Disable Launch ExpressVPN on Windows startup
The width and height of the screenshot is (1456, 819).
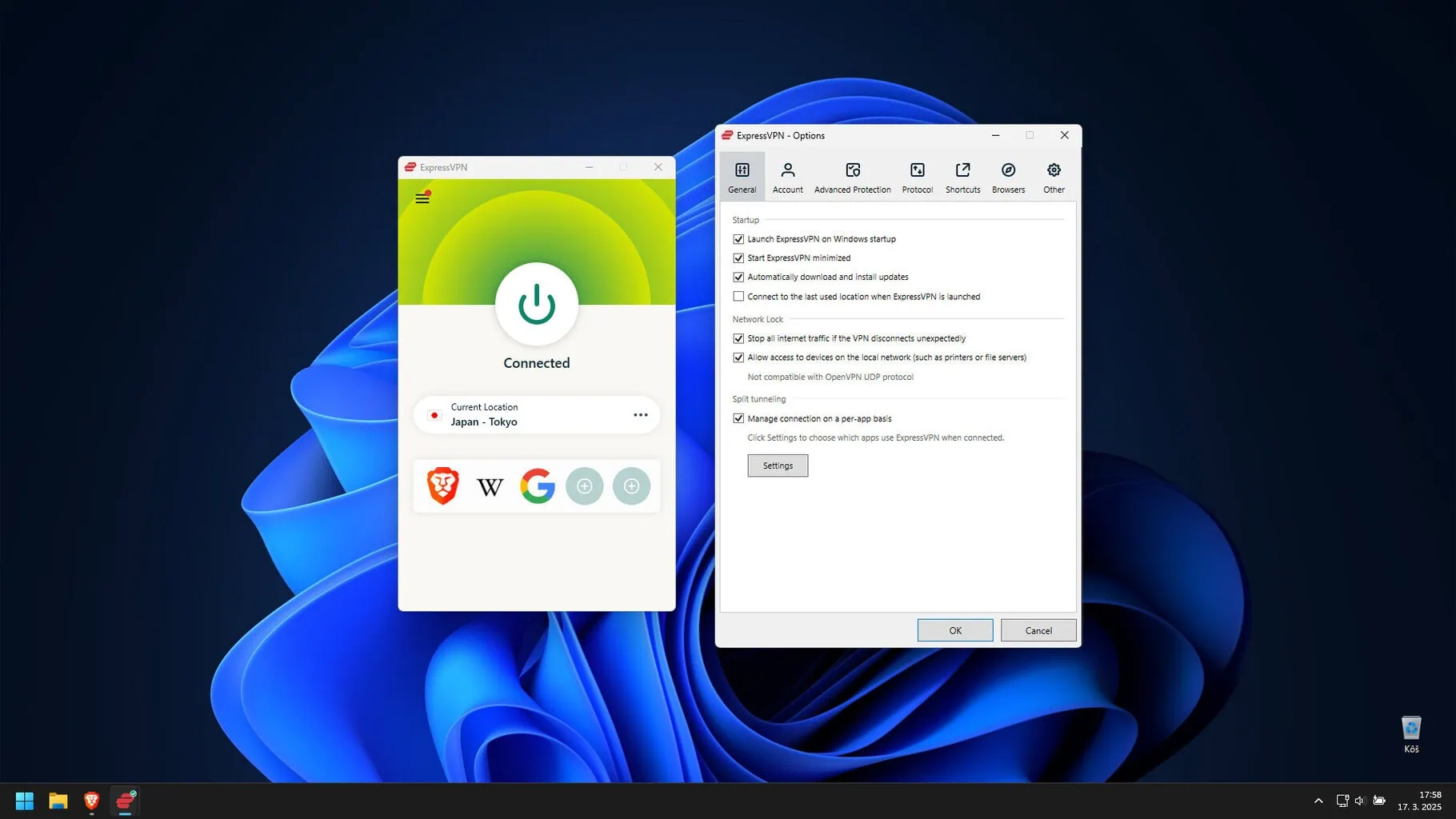click(738, 239)
